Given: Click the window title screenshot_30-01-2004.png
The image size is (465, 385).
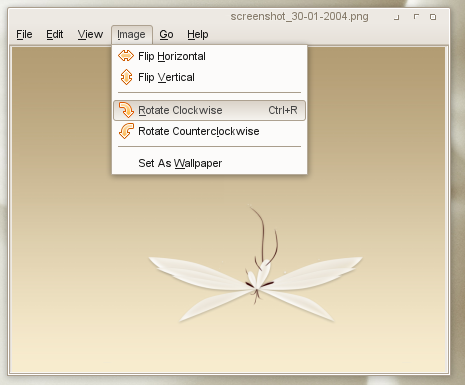Looking at the screenshot, I should [299, 16].
